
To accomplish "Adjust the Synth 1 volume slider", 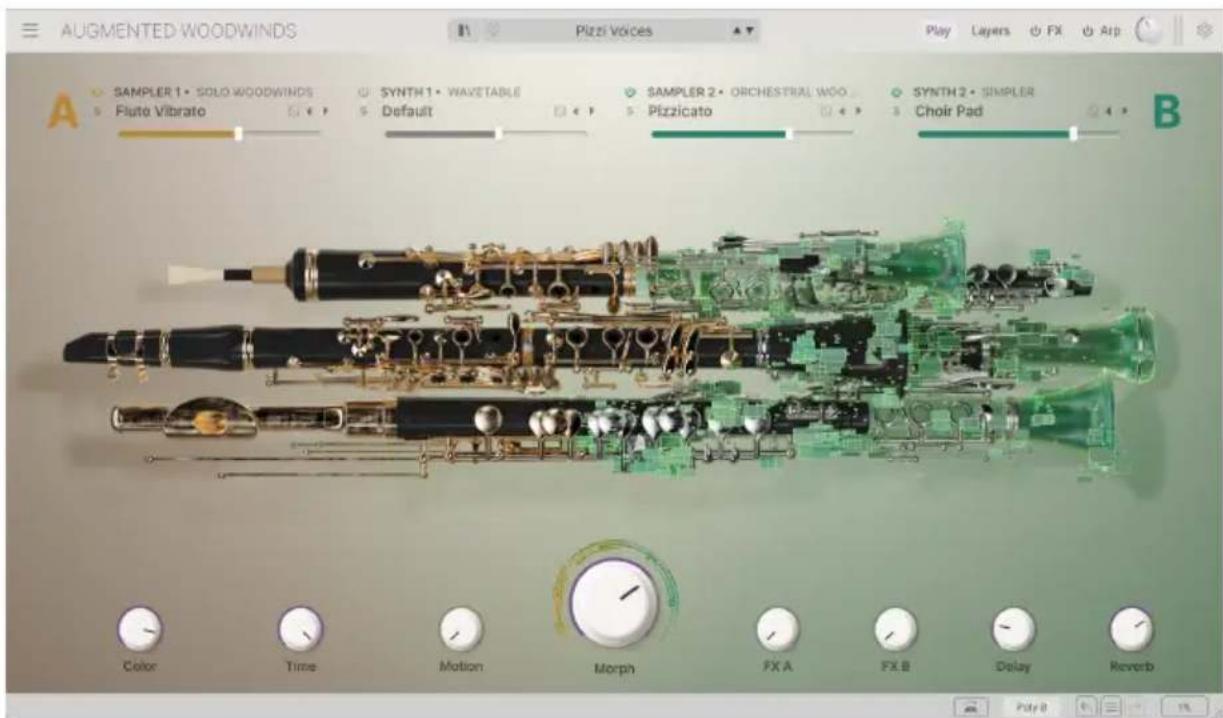I will pos(486,133).
